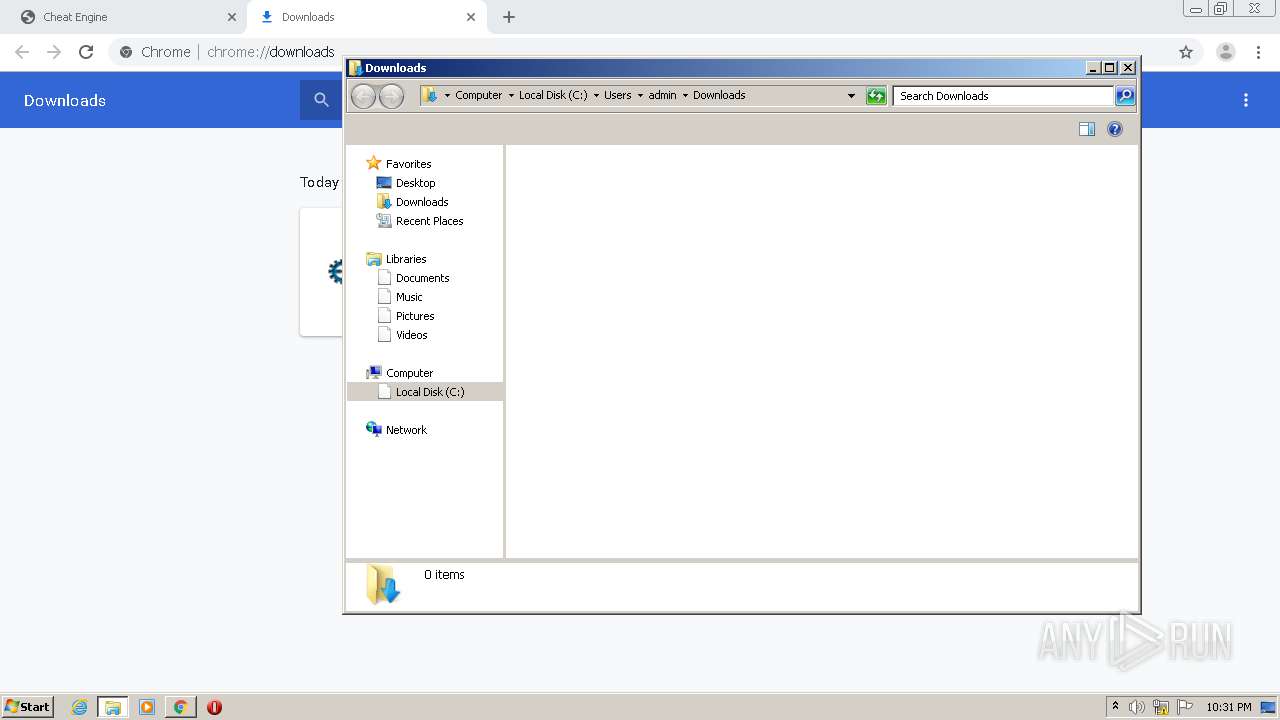
Task: Open Windows Explorer taskbar icon
Action: click(113, 707)
